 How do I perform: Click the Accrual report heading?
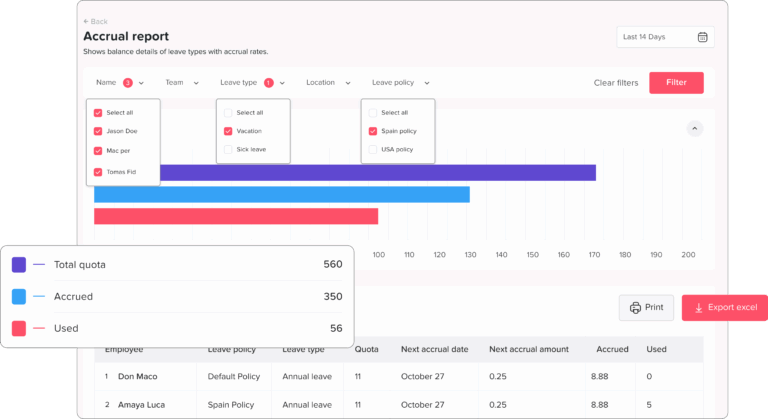[126, 36]
